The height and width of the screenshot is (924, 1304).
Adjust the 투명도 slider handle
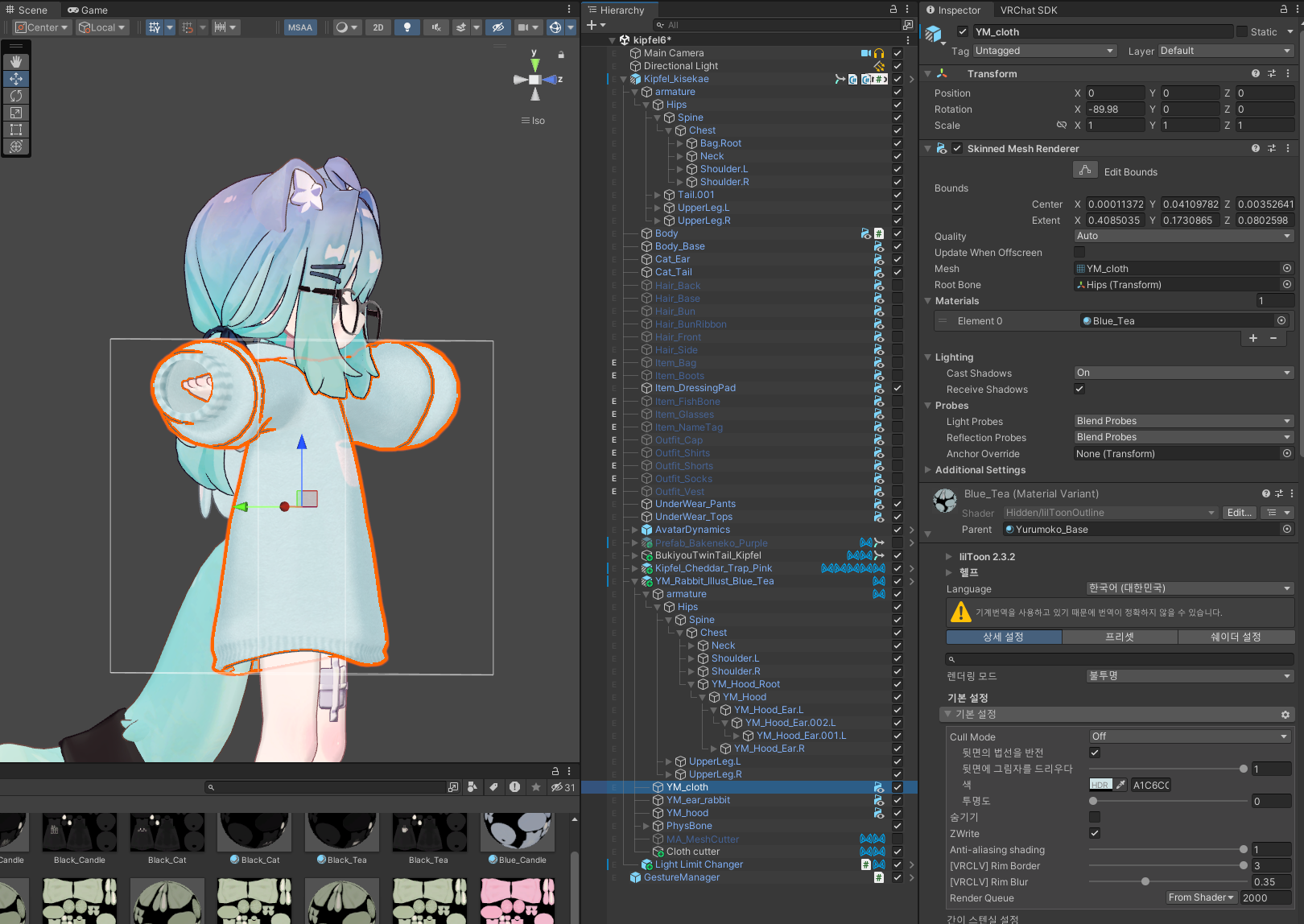(1093, 801)
